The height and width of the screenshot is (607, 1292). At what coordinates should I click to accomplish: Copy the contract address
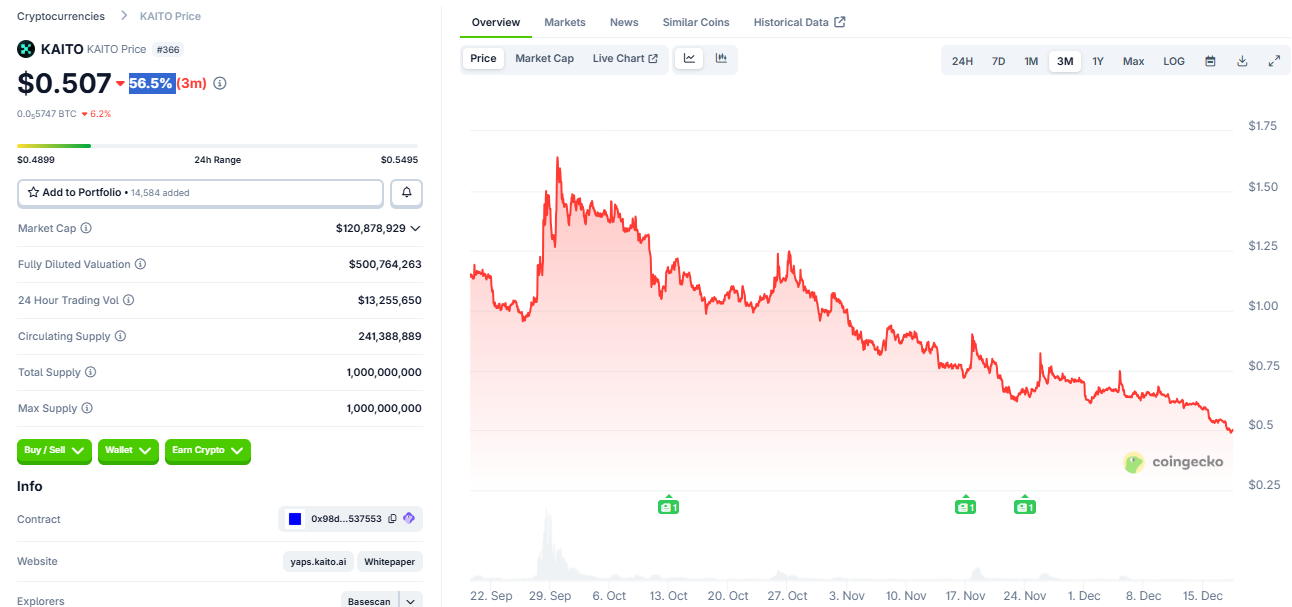click(x=392, y=519)
